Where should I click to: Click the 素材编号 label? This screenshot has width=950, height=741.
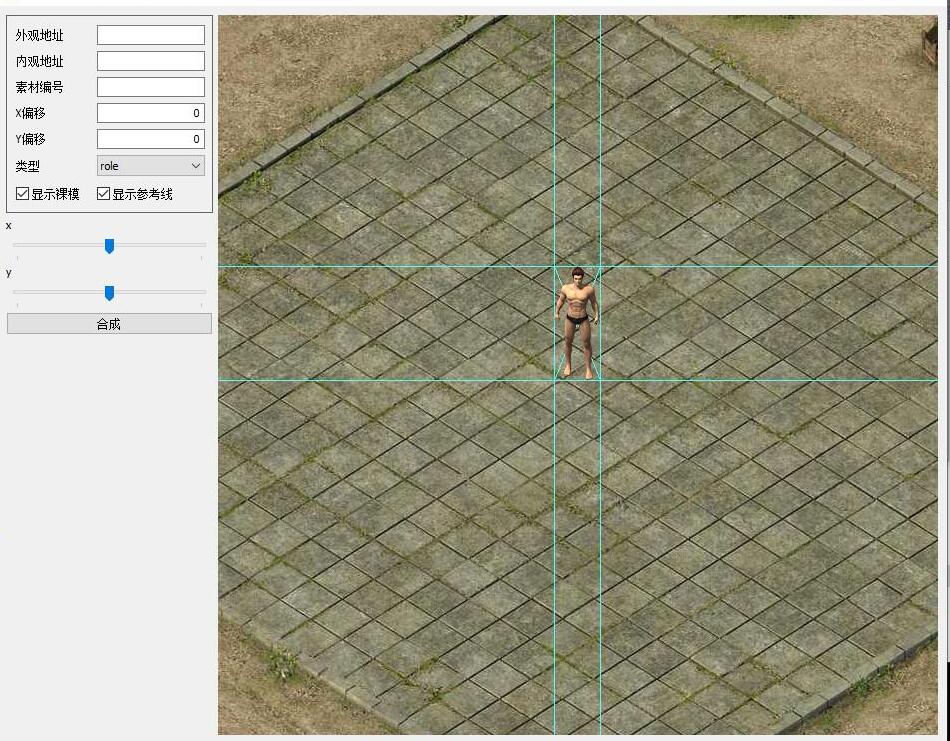(x=40, y=88)
